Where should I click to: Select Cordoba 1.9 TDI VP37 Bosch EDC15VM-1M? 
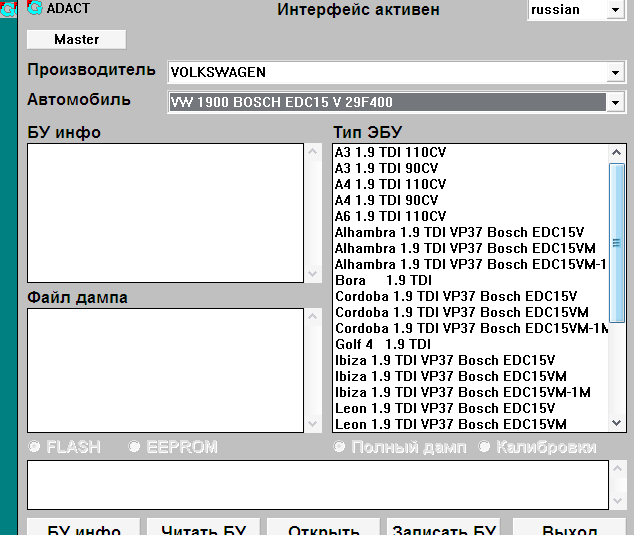[471, 328]
